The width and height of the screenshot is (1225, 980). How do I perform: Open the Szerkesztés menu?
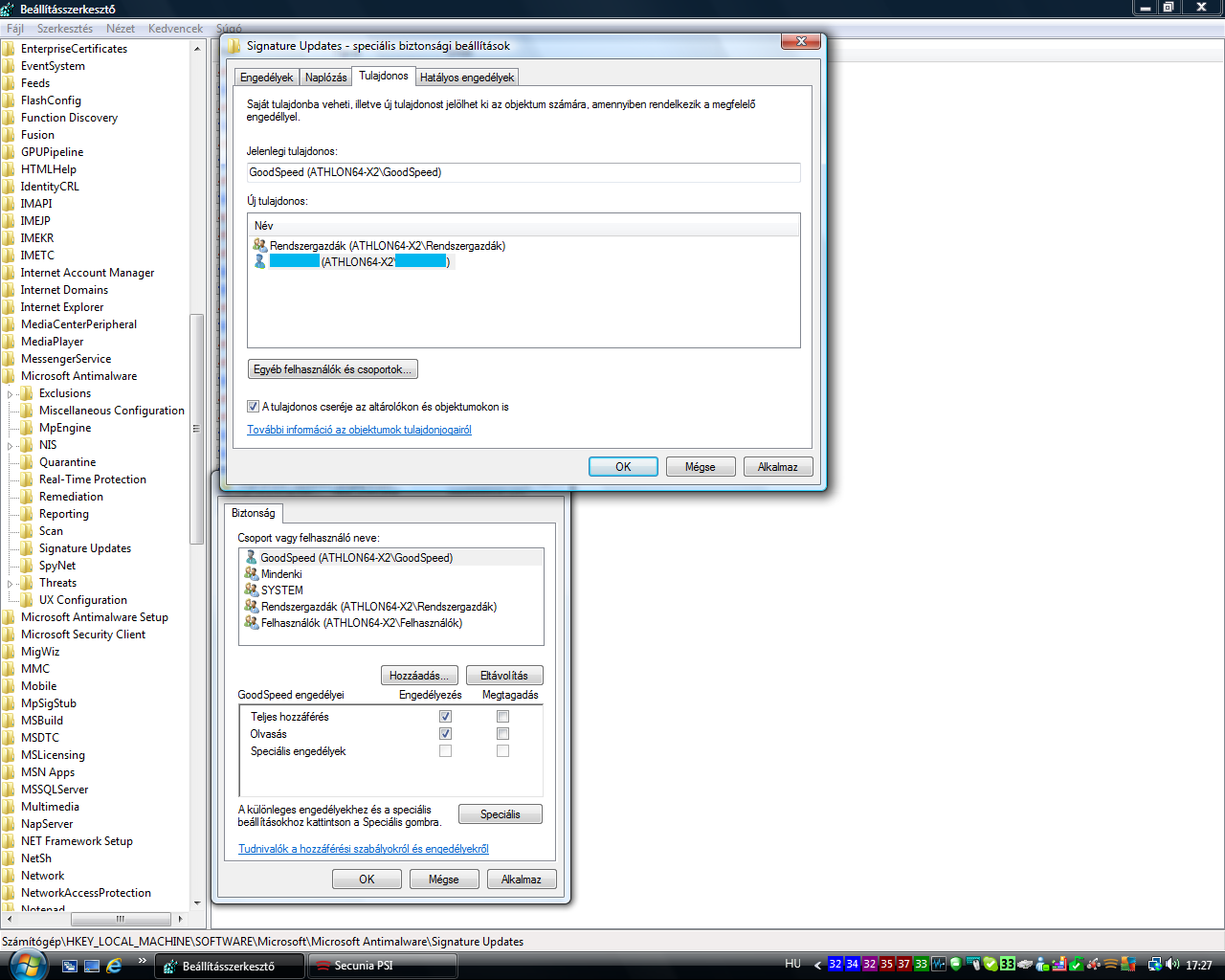65,29
